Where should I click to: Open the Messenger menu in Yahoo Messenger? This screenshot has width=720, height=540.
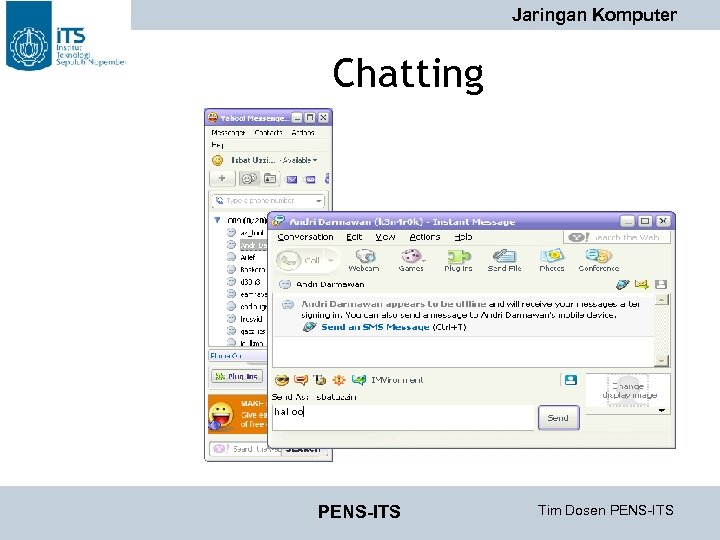[228, 133]
